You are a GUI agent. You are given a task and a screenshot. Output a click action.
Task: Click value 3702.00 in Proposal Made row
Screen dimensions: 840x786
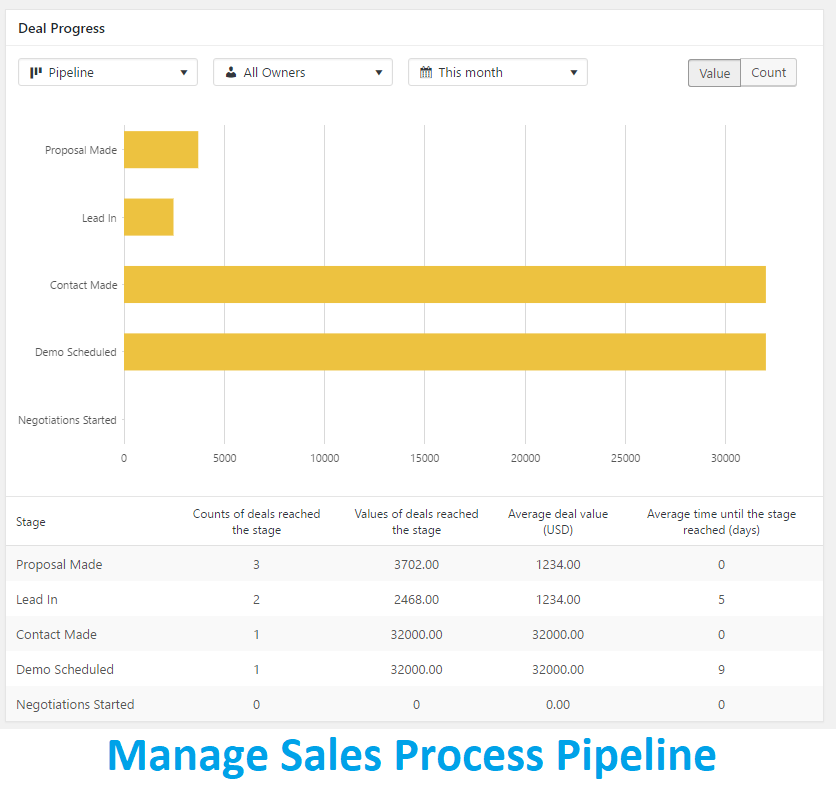pyautogui.click(x=416, y=565)
